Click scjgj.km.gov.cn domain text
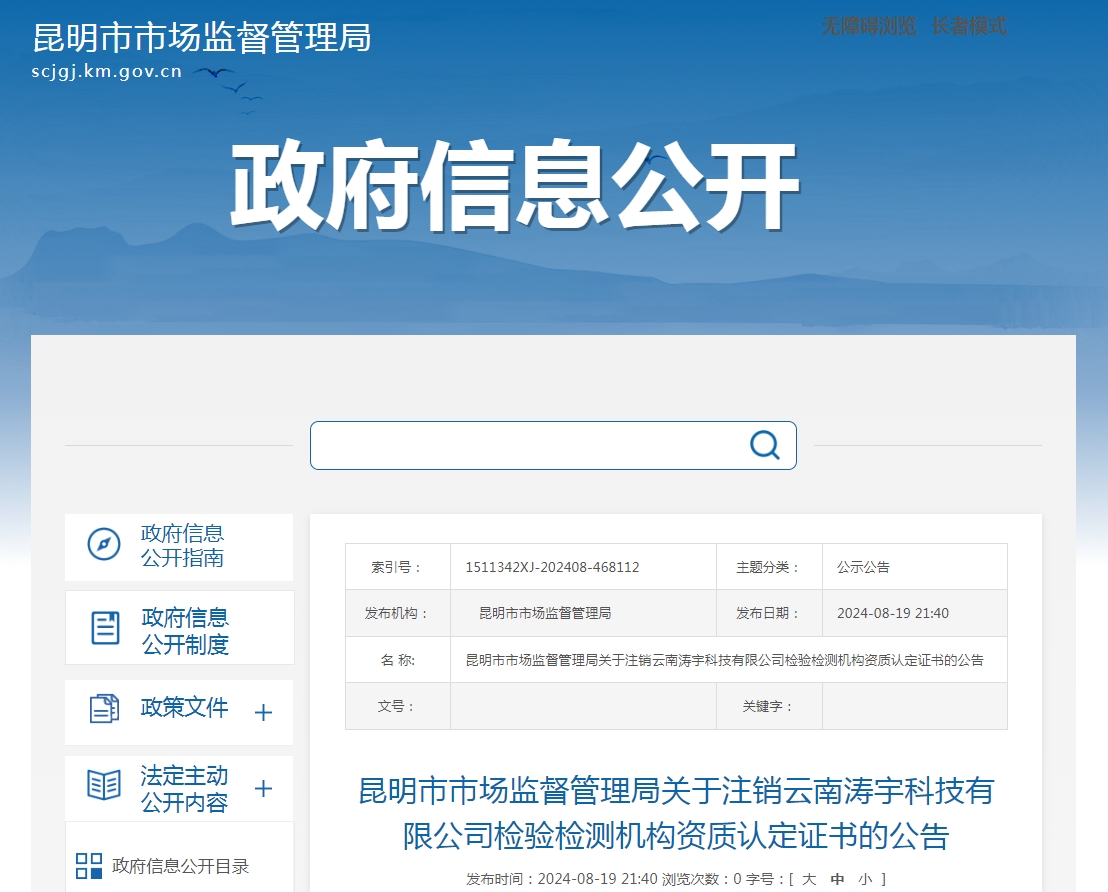 pyautogui.click(x=107, y=71)
